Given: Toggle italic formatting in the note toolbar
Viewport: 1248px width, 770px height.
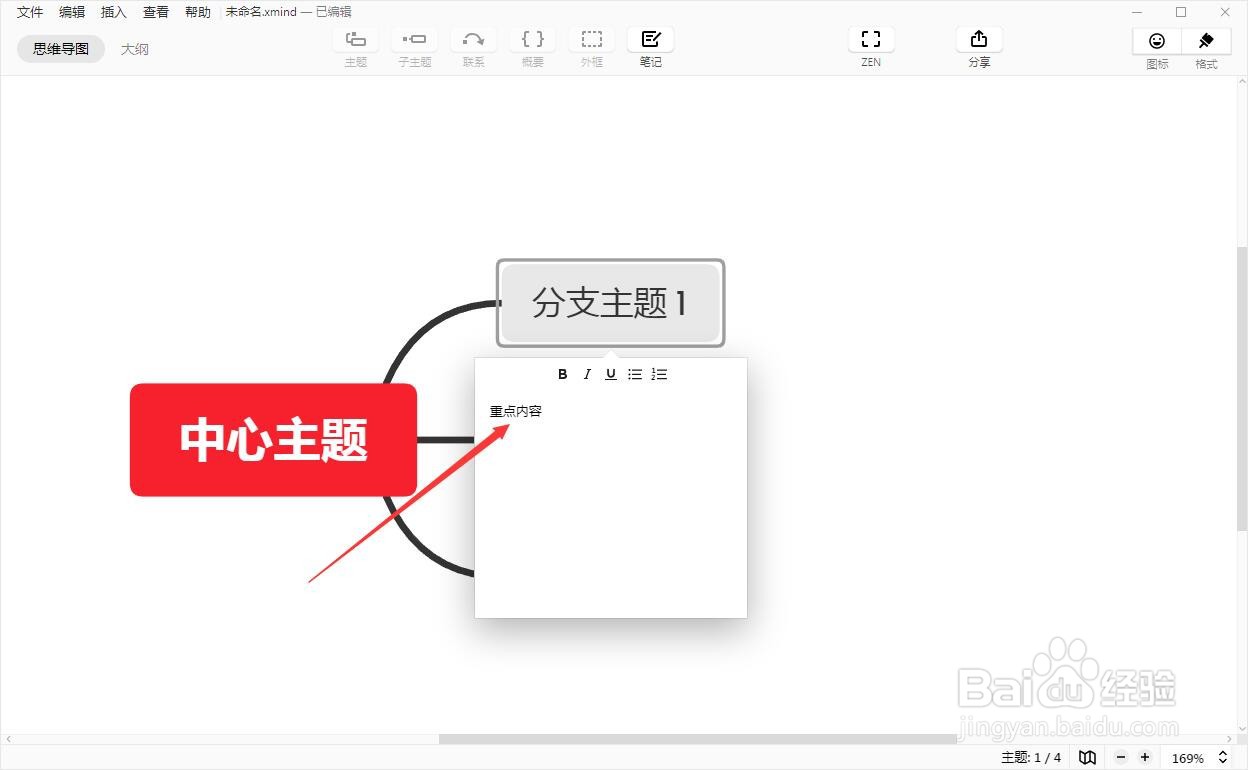Looking at the screenshot, I should [587, 374].
